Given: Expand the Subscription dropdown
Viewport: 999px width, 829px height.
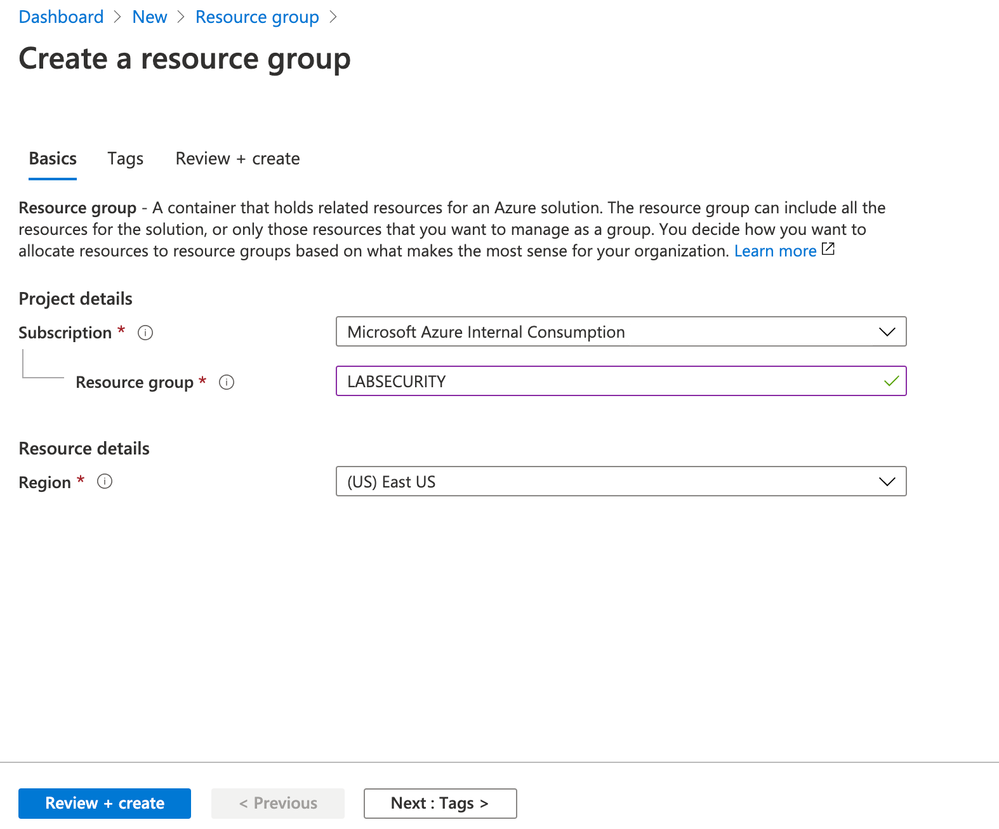Looking at the screenshot, I should (x=620, y=332).
